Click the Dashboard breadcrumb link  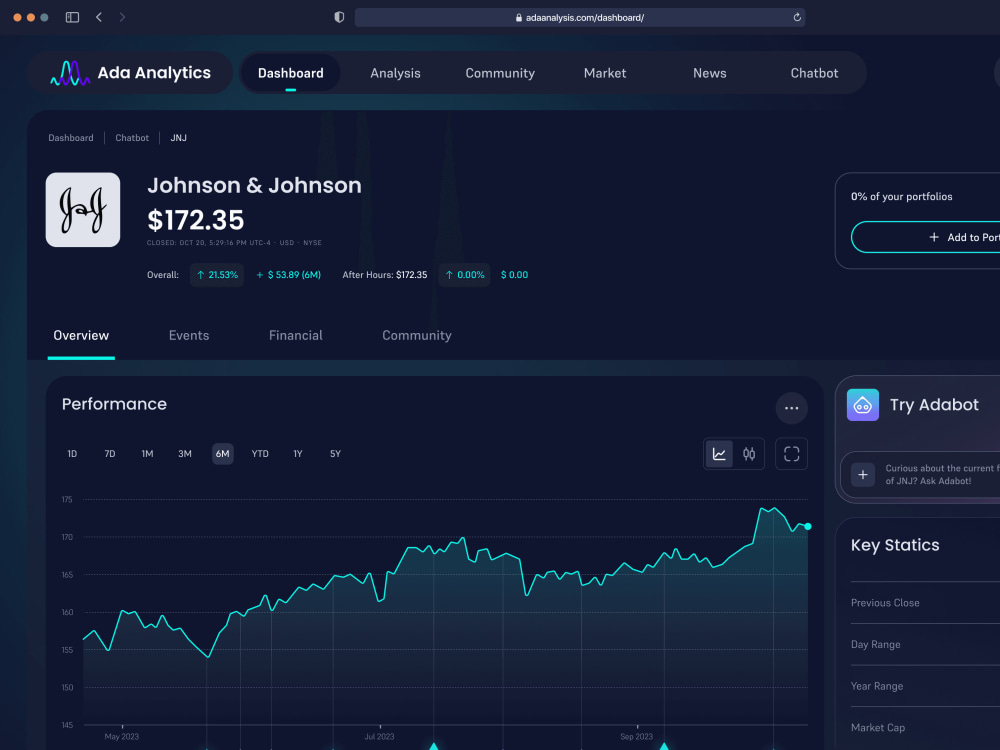click(71, 138)
